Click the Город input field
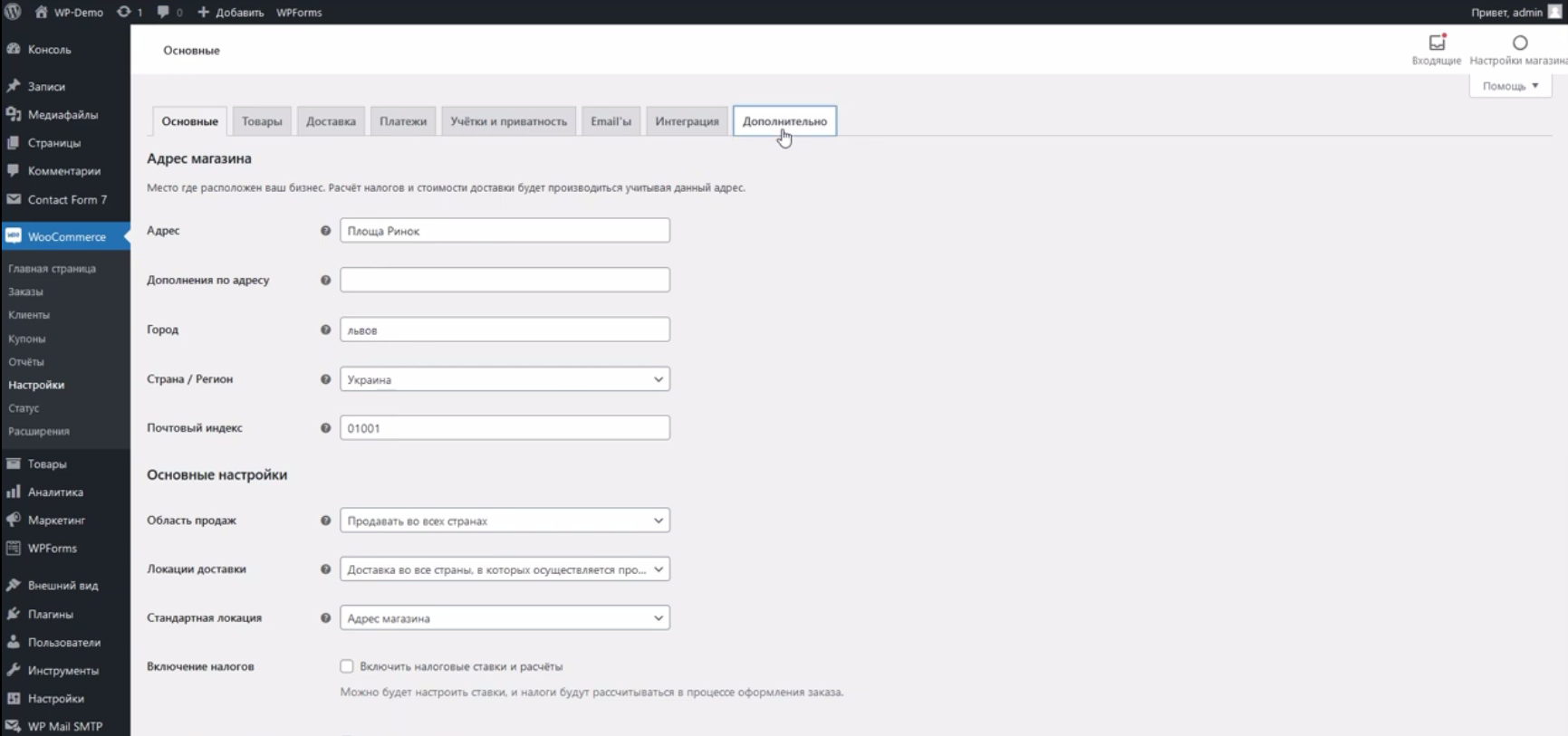The image size is (1568, 736). coord(505,330)
